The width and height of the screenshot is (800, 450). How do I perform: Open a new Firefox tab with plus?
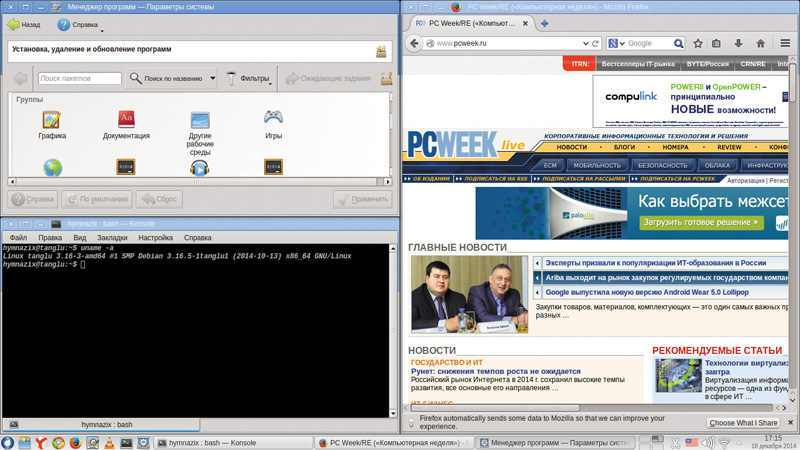[x=544, y=23]
